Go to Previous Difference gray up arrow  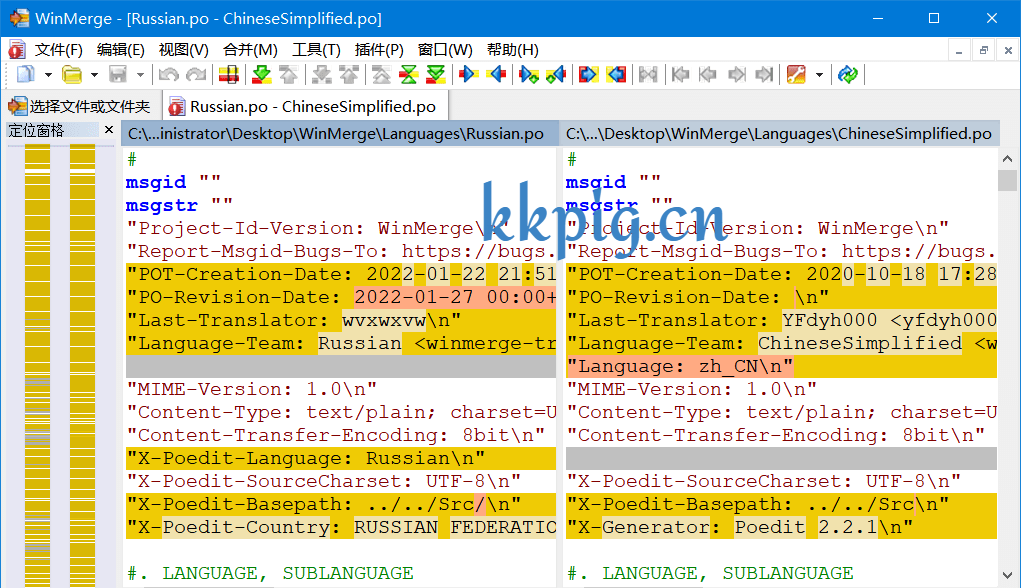tap(288, 75)
